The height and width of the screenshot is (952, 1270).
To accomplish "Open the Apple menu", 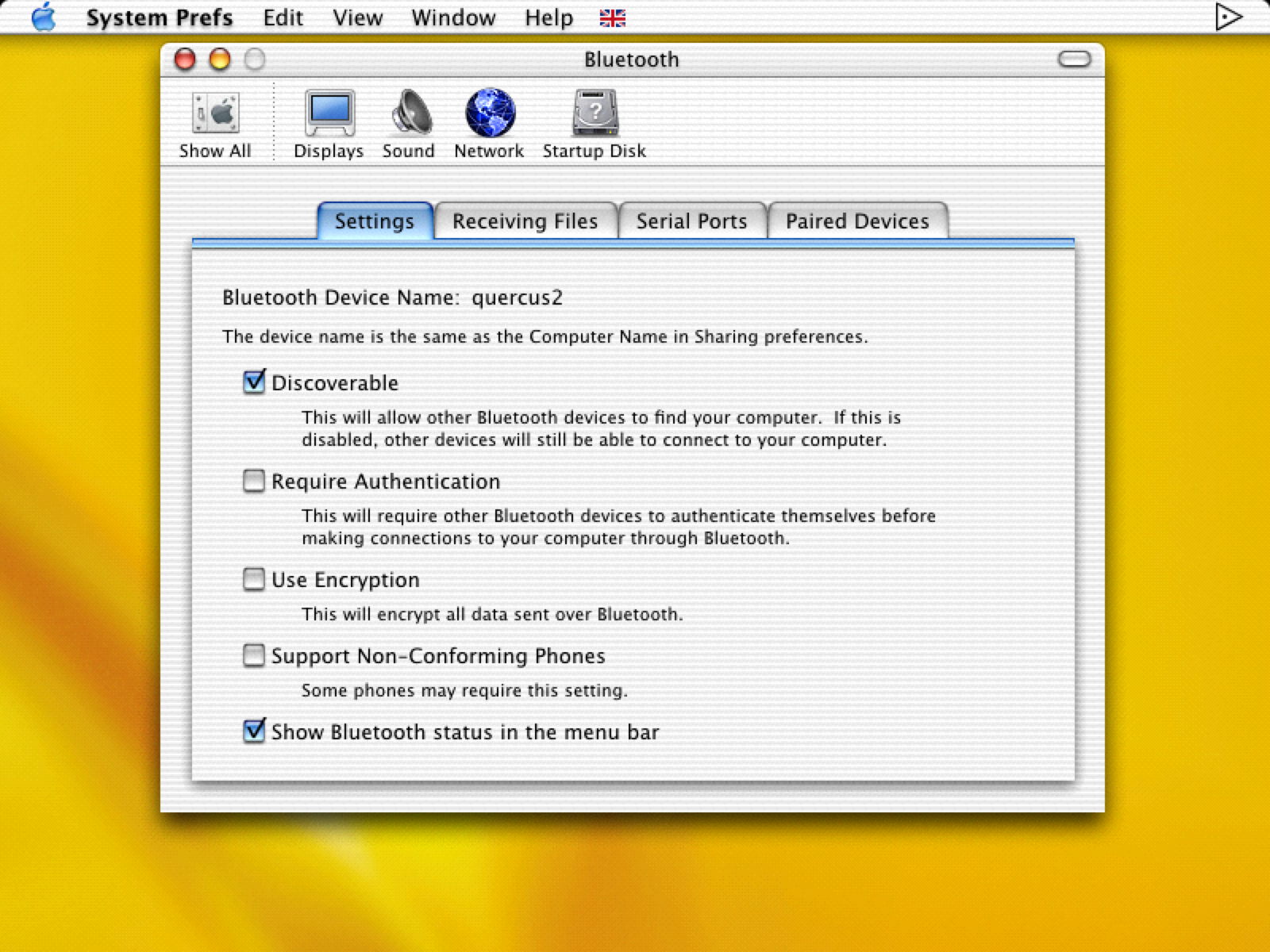I will (x=44, y=17).
